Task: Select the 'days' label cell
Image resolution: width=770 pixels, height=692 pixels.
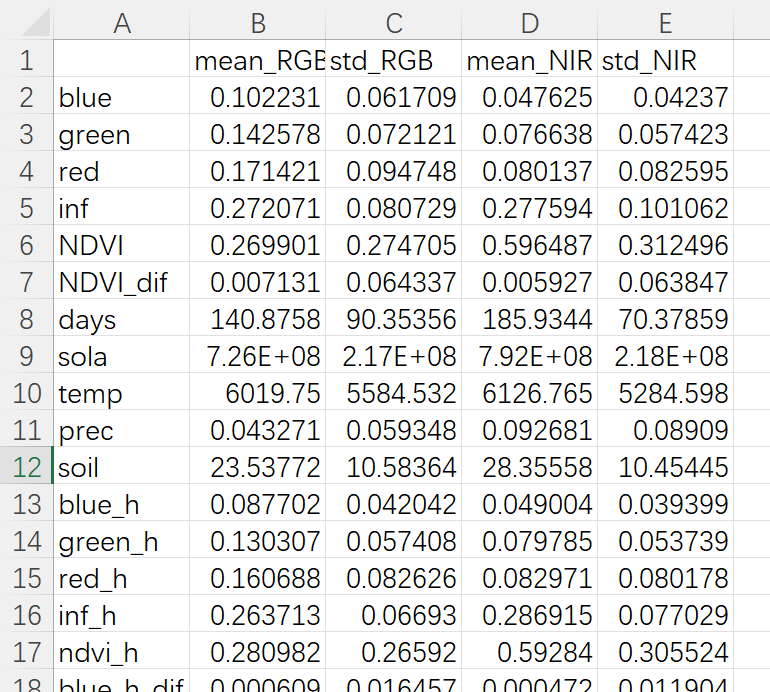Action: pos(121,319)
